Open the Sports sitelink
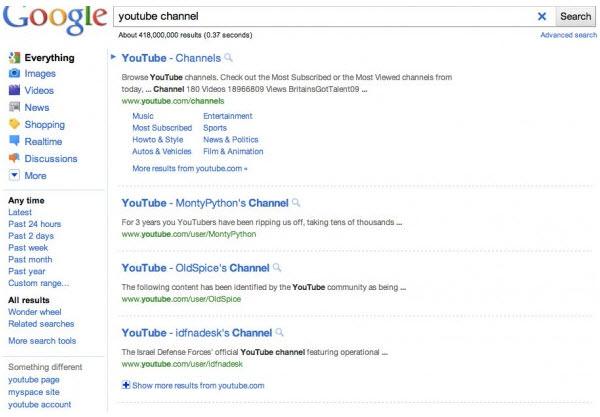The height and width of the screenshot is (417, 600). click(x=215, y=128)
